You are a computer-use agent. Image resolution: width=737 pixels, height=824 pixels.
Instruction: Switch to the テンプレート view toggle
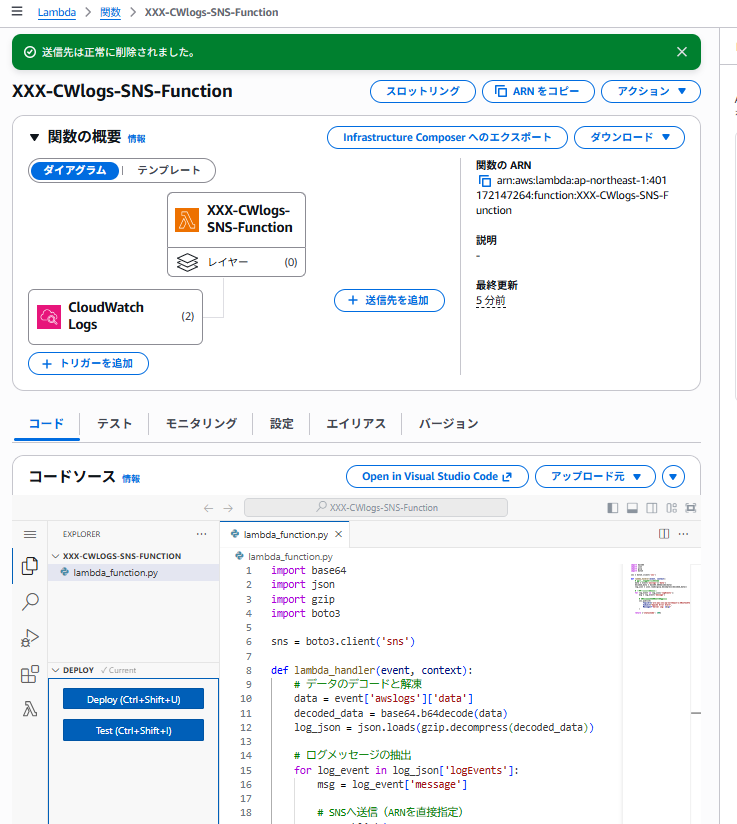coord(169,170)
